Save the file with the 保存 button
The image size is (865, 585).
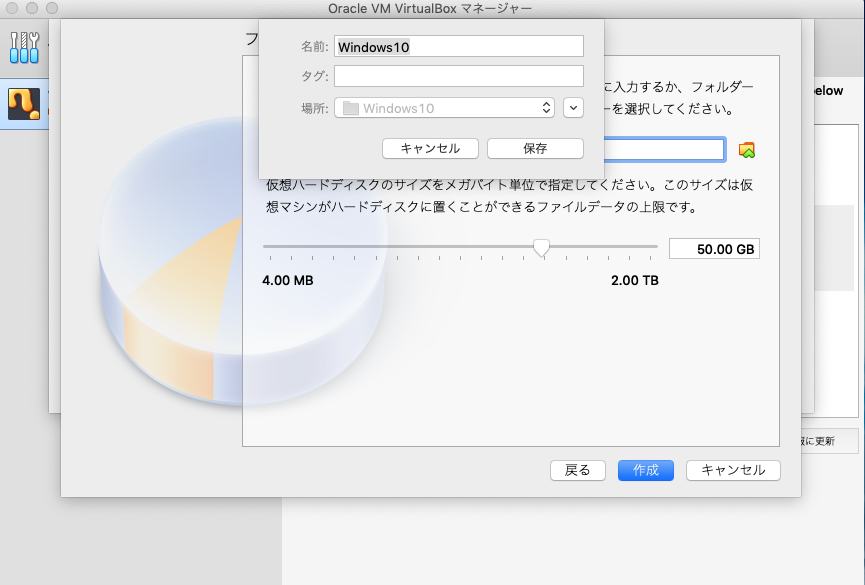[535, 148]
